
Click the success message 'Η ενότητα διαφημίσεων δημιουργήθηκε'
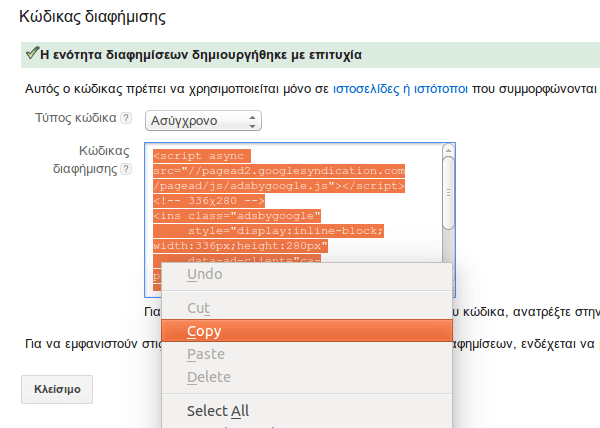201,55
